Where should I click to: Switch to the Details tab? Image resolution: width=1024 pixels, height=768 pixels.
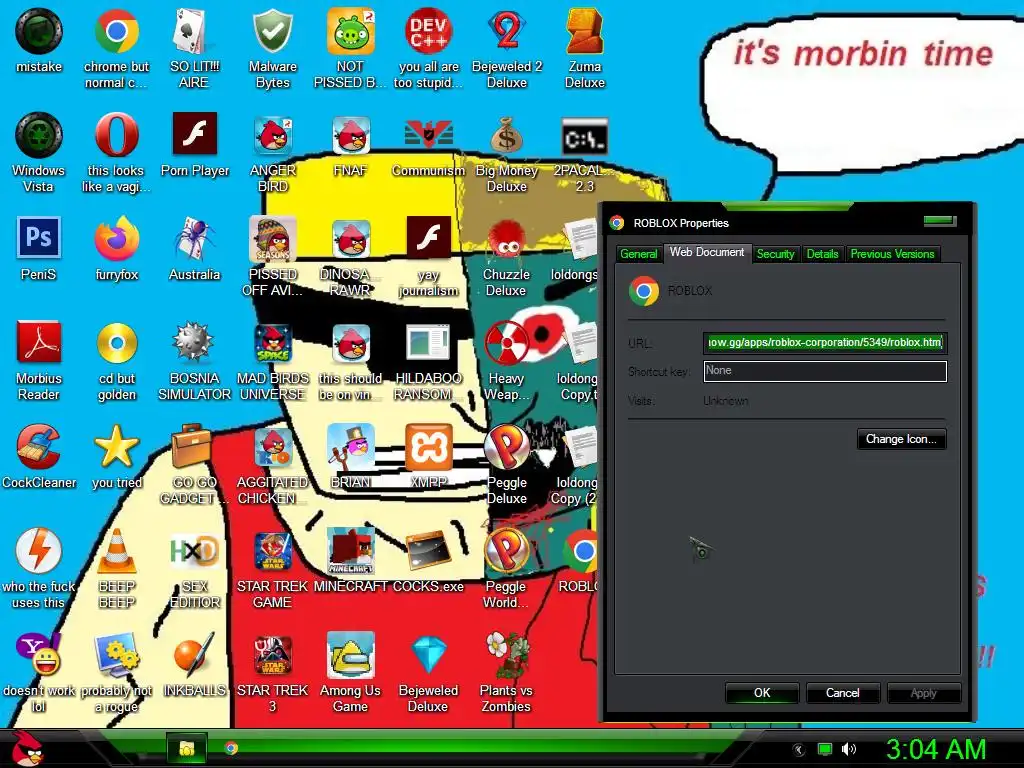822,254
